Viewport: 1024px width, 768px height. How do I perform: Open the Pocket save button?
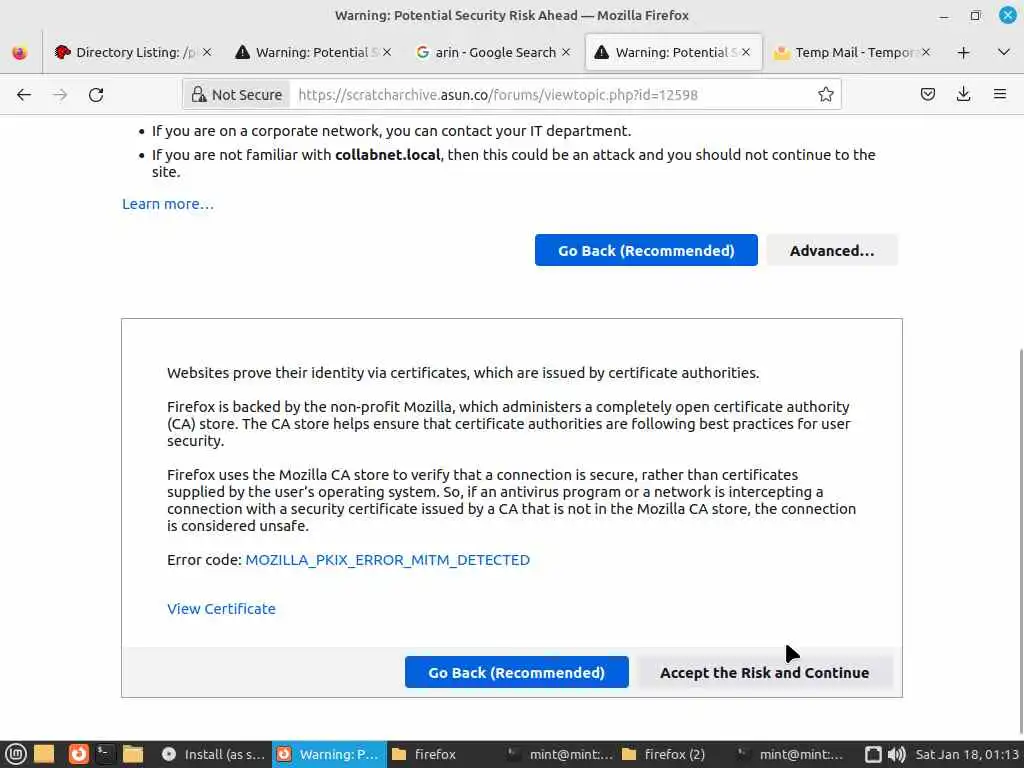[x=927, y=95]
